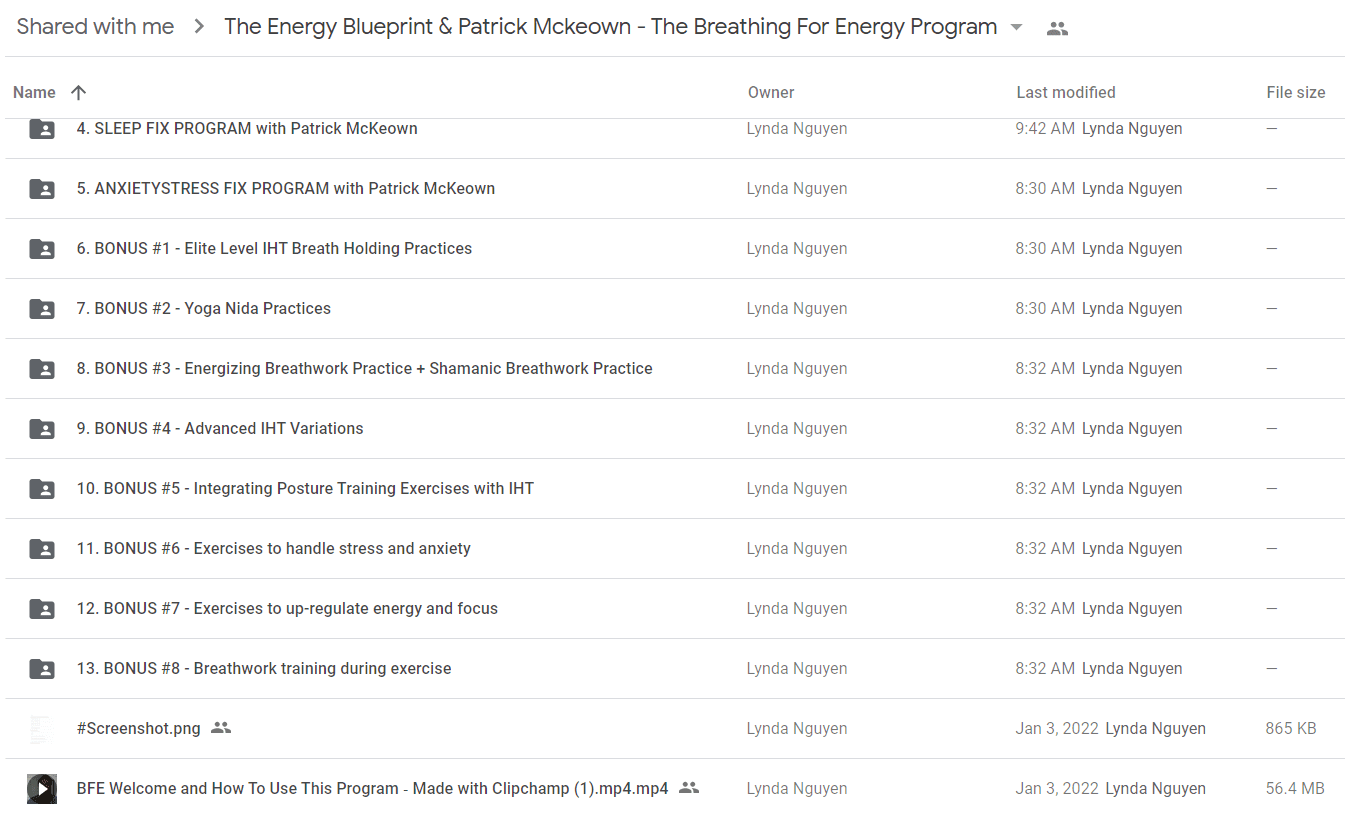Image resolution: width=1345 pixels, height=813 pixels.
Task: Reverse sort order with the up arrow
Action: 79,92
